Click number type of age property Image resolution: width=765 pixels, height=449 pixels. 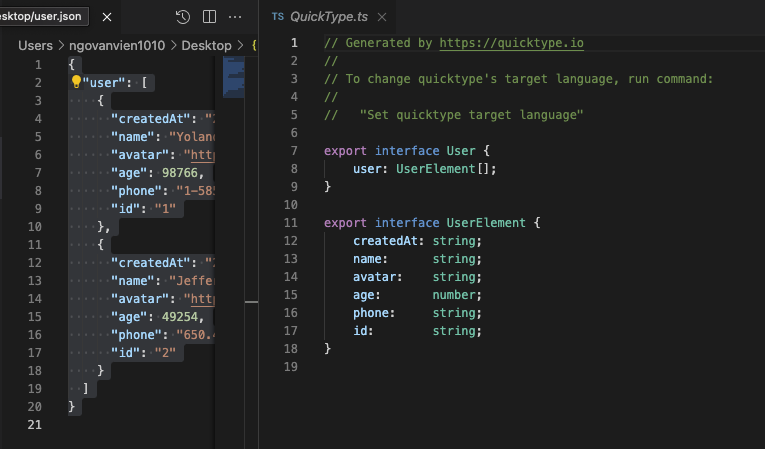tap(453, 295)
